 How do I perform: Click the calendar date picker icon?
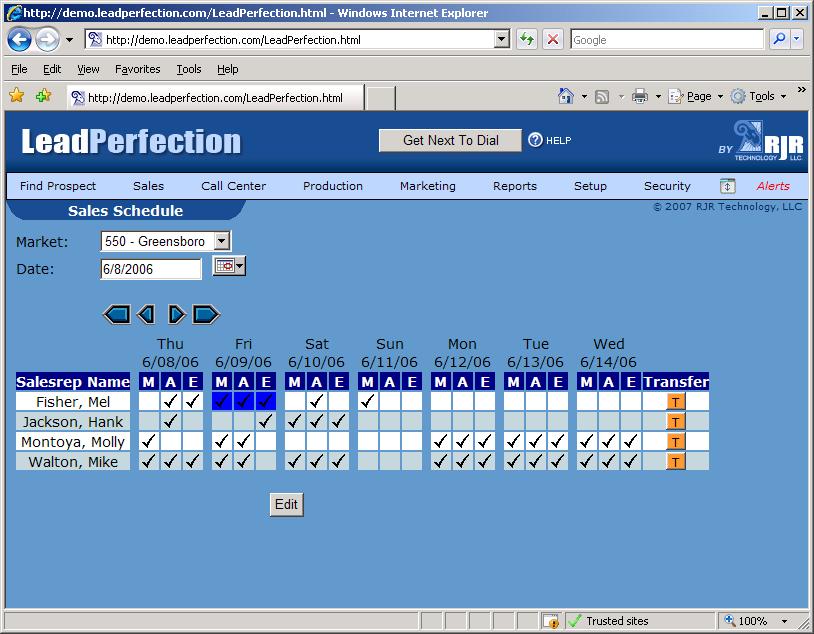[x=229, y=266]
